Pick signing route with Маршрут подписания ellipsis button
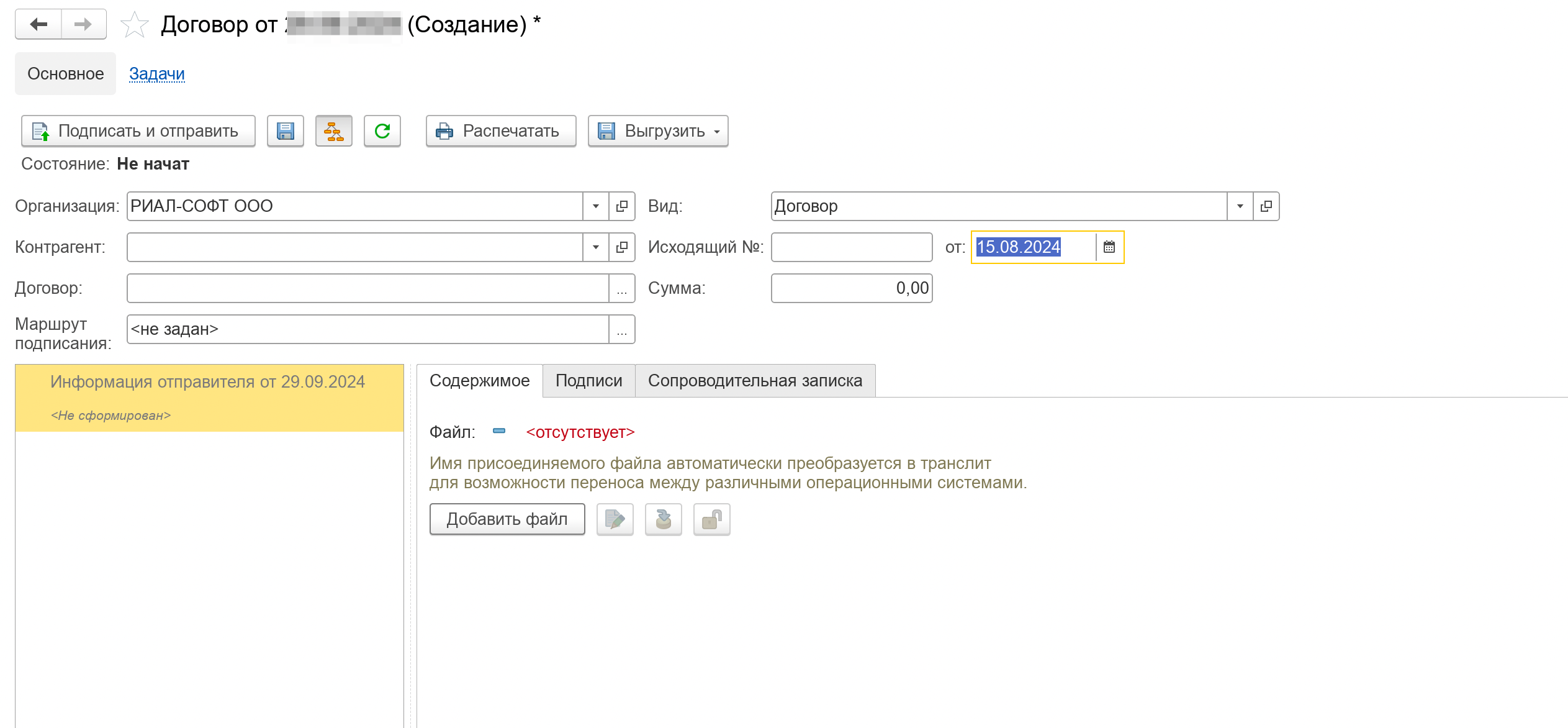The image size is (1568, 728). coord(621,329)
